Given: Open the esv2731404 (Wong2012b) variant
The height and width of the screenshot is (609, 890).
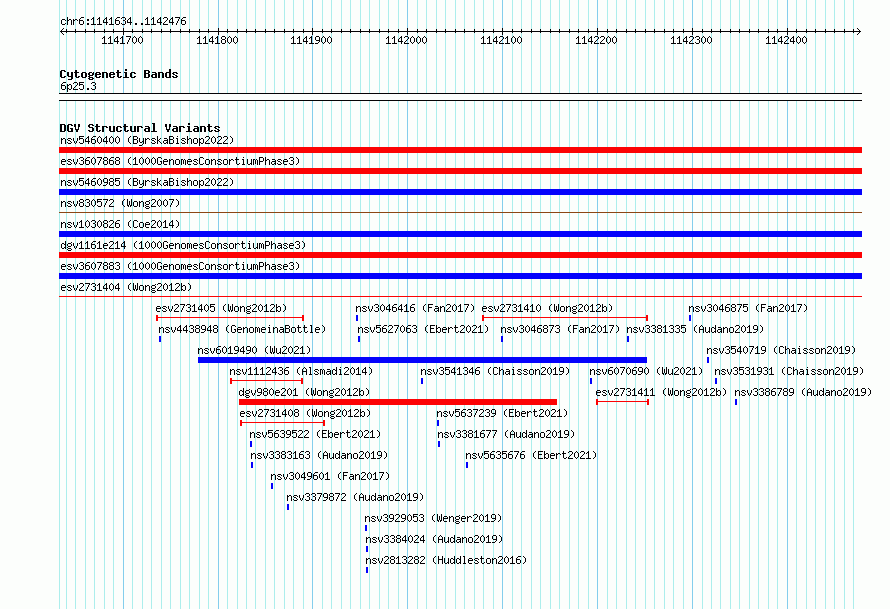Looking at the screenshot, I should [x=126, y=287].
